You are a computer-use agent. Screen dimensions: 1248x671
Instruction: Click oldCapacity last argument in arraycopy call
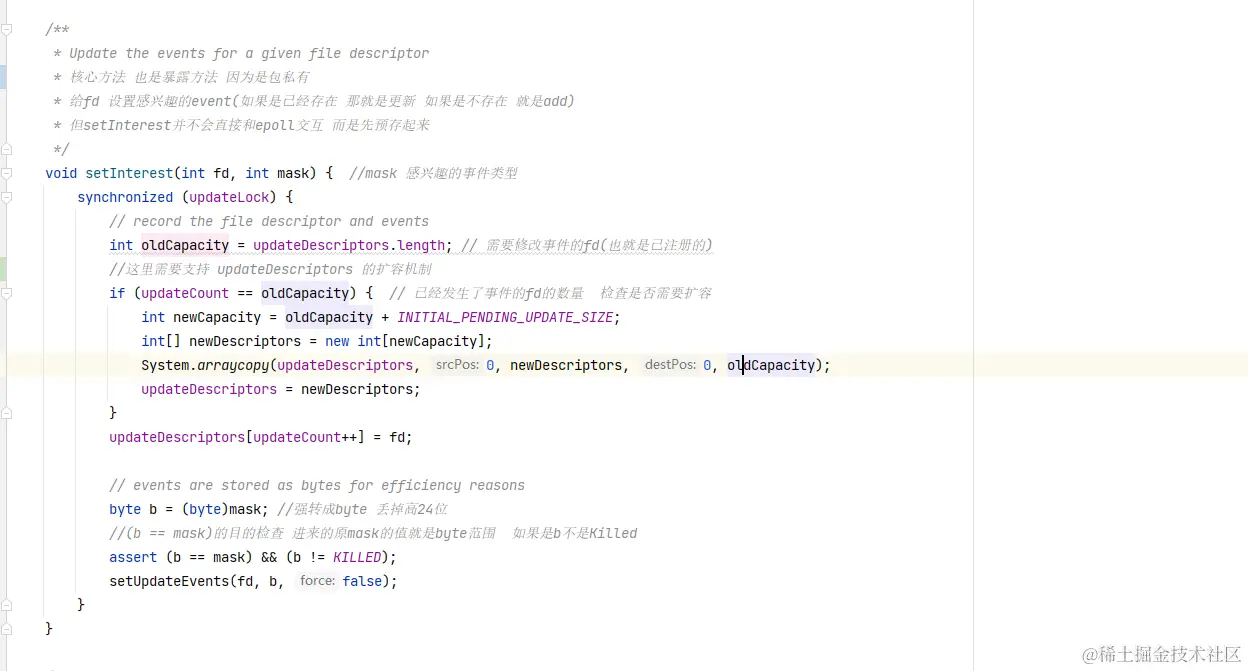(771, 365)
